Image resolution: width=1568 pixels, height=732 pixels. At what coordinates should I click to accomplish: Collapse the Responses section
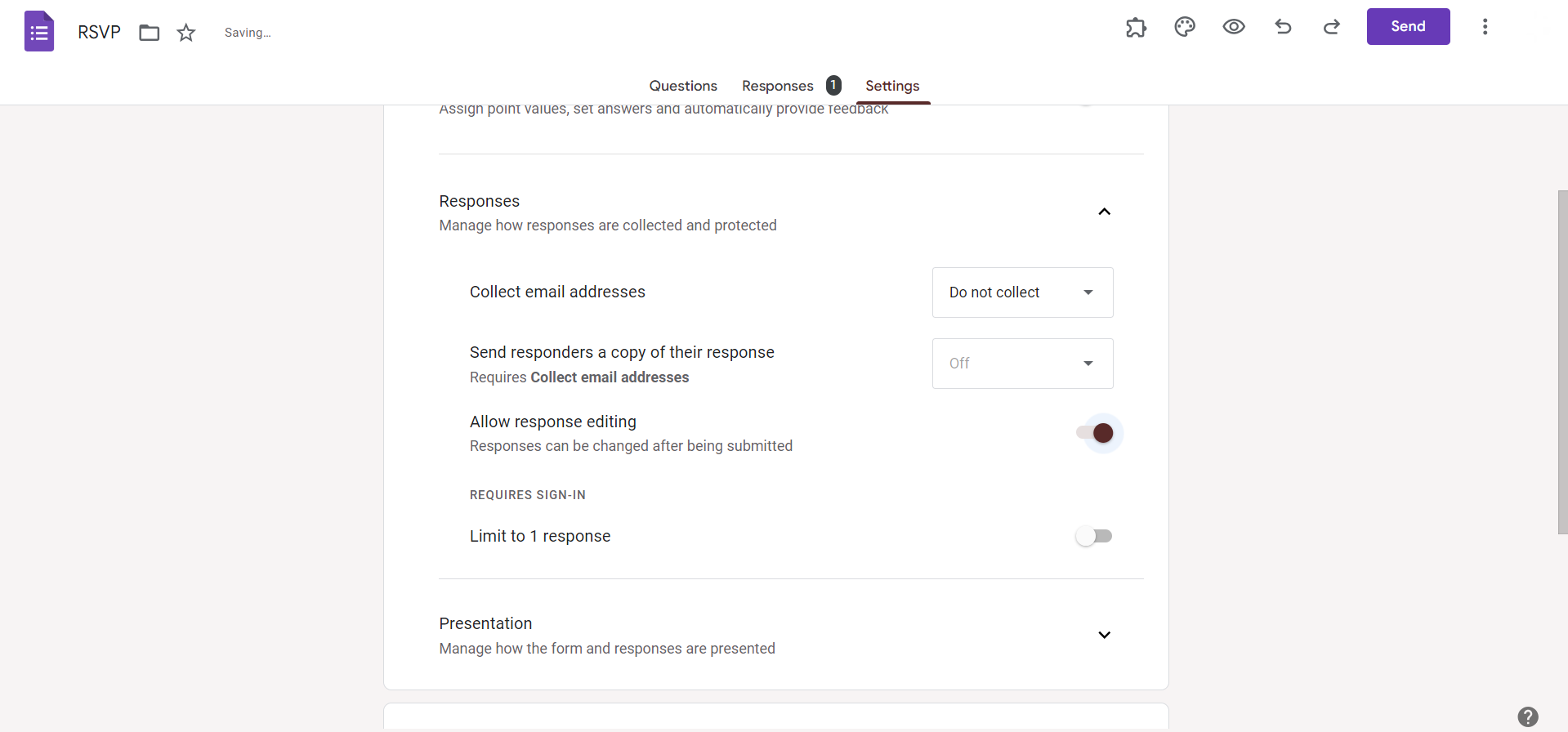(1104, 212)
